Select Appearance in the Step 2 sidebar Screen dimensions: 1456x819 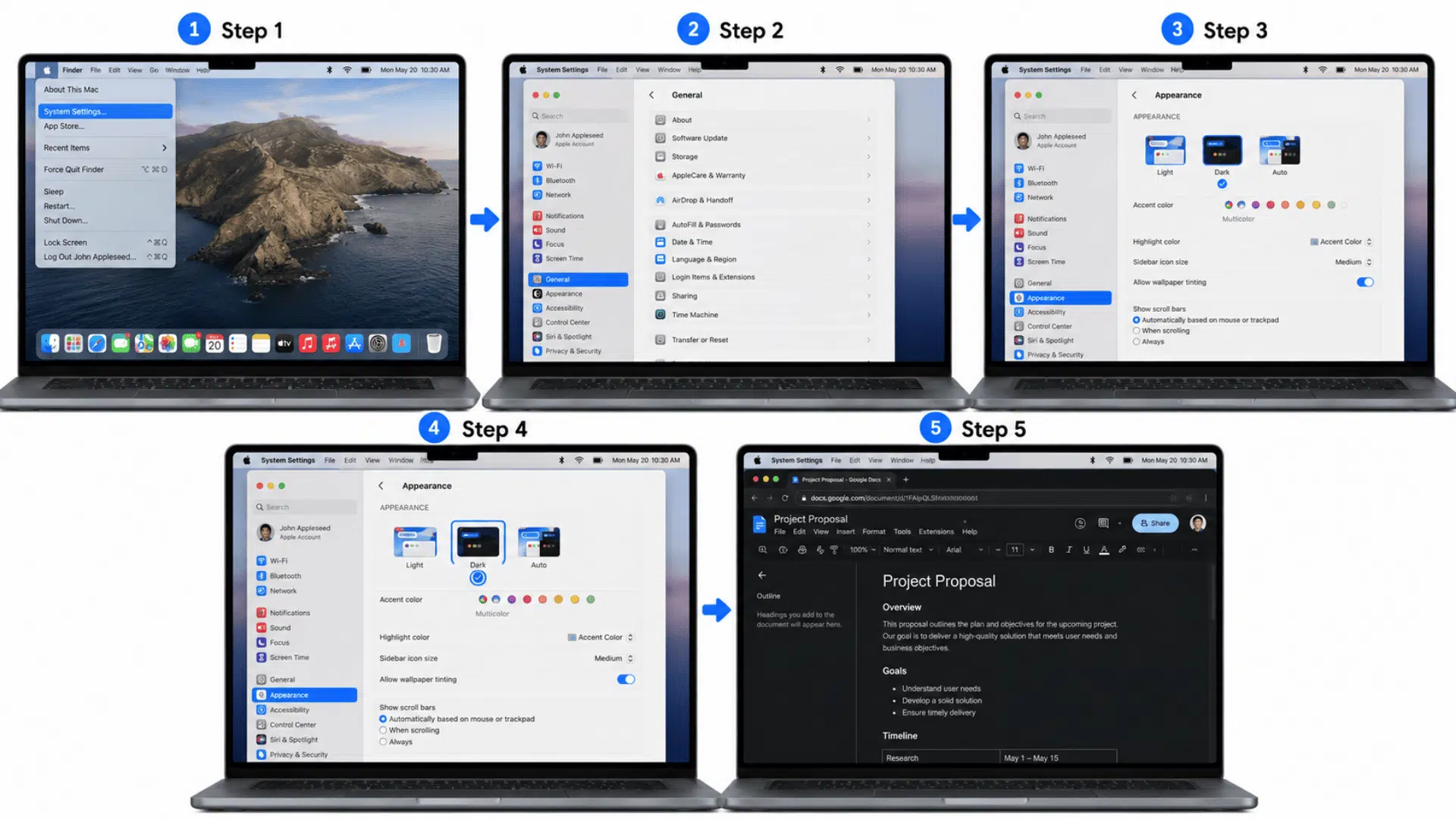click(578, 294)
